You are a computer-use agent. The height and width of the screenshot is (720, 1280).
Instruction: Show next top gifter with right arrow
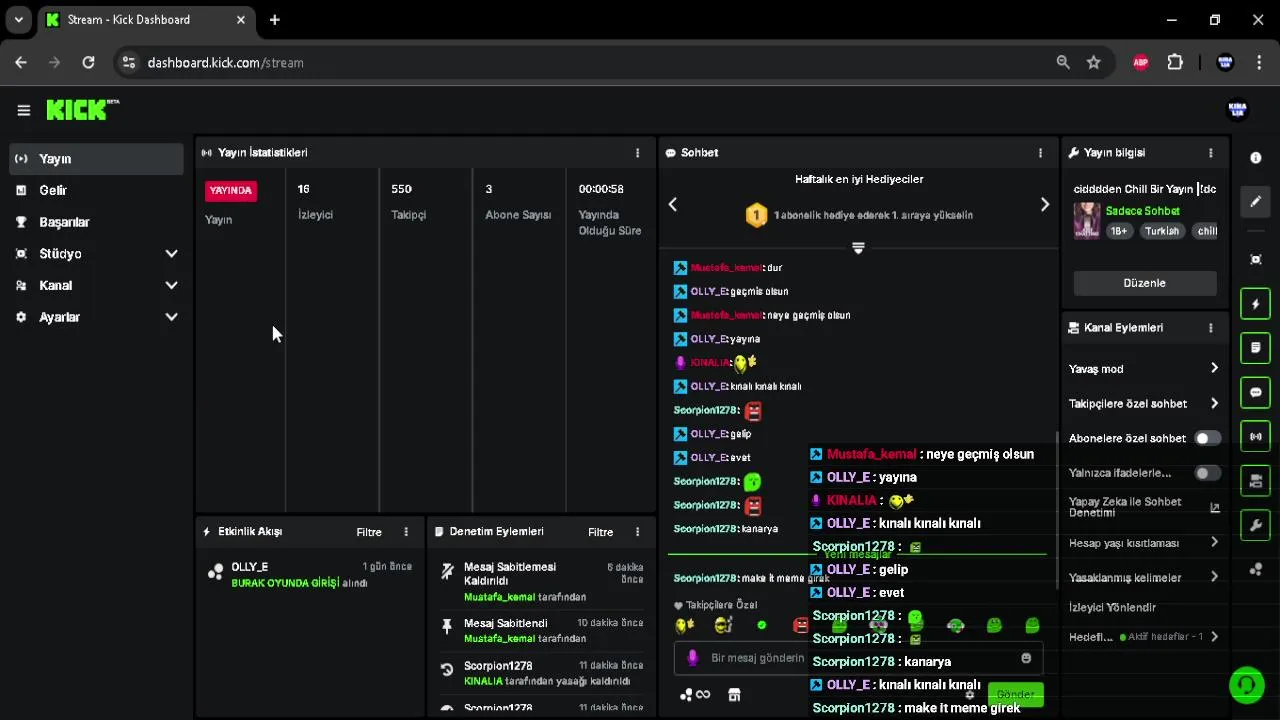coord(1045,204)
